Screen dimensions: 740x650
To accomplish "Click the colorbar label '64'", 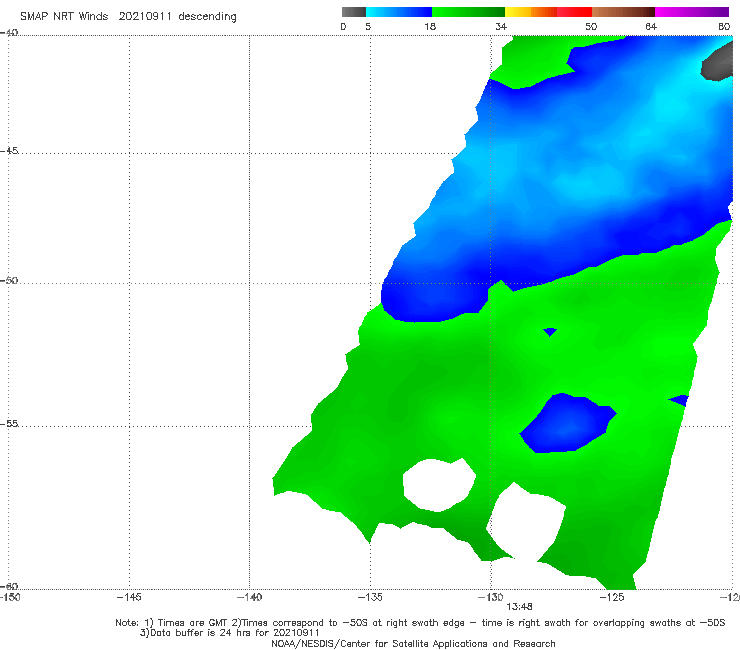I will click(651, 26).
